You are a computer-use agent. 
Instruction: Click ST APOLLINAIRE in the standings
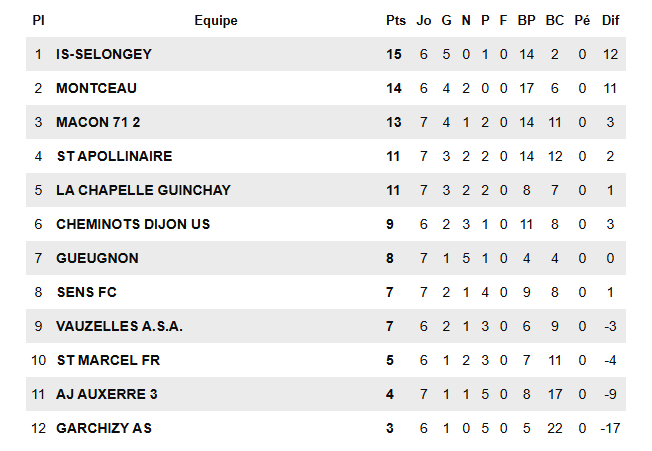114,156
